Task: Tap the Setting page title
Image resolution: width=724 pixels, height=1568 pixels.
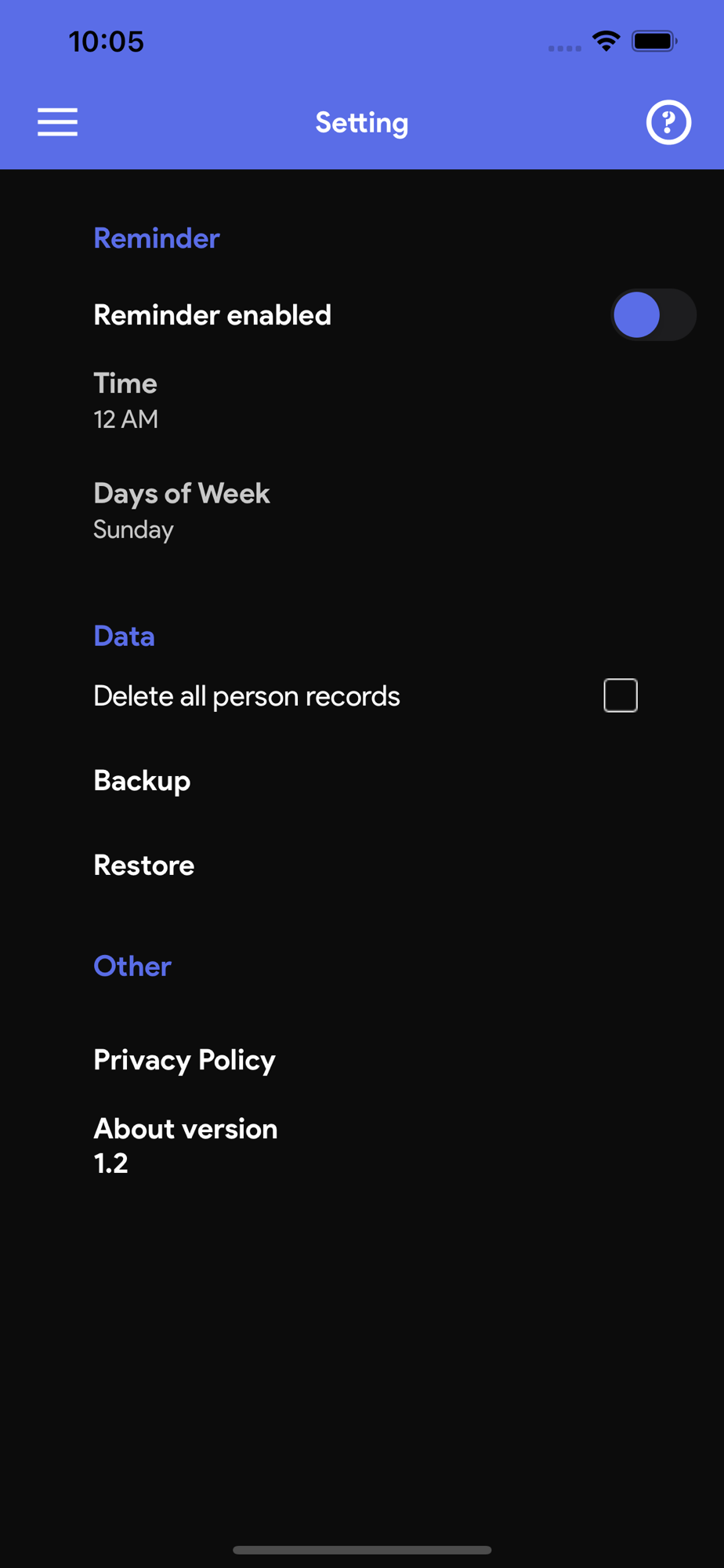Action: (362, 122)
